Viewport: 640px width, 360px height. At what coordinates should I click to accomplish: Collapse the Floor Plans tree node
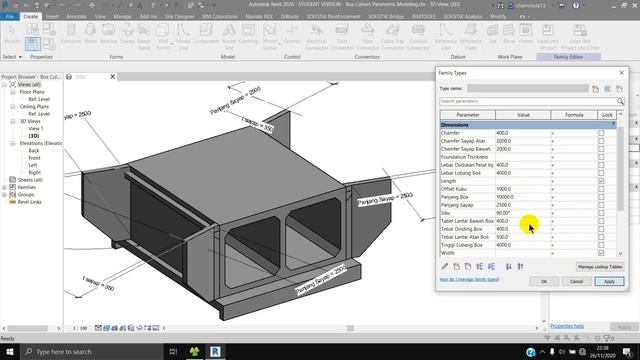[x=13, y=92]
